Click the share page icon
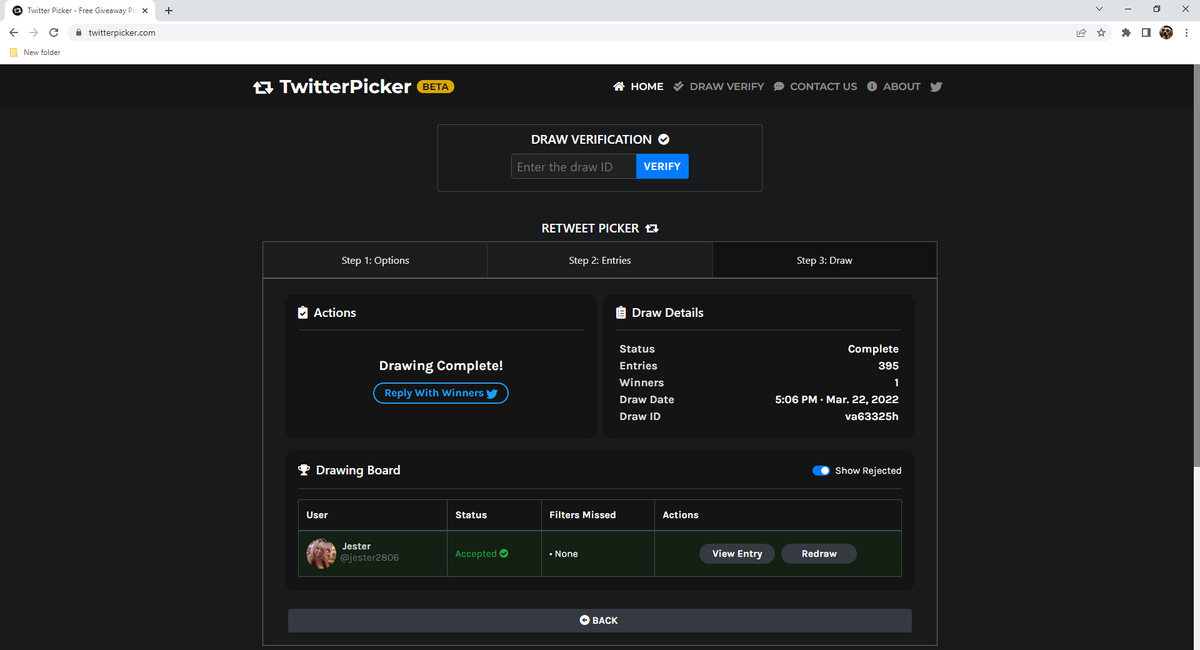Viewport: 1200px width, 650px height. (x=1081, y=32)
